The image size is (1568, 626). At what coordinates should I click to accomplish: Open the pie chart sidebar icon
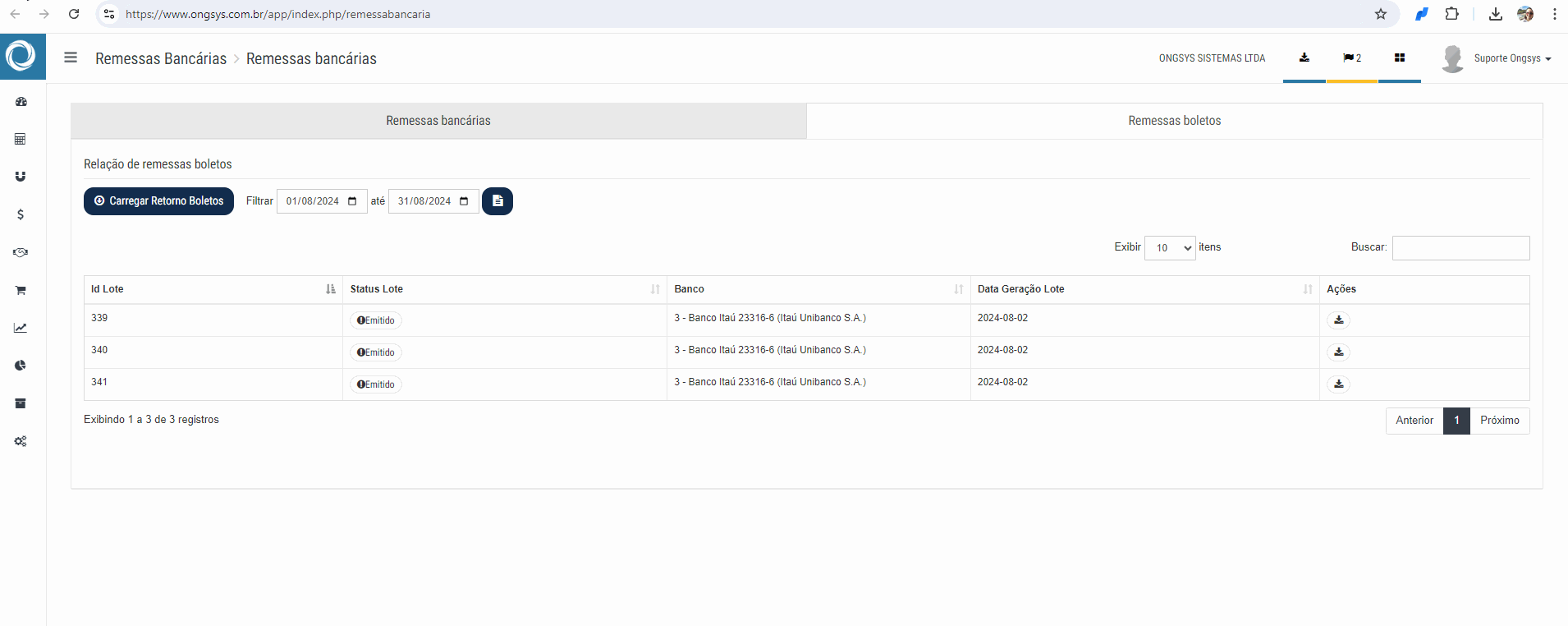21,366
